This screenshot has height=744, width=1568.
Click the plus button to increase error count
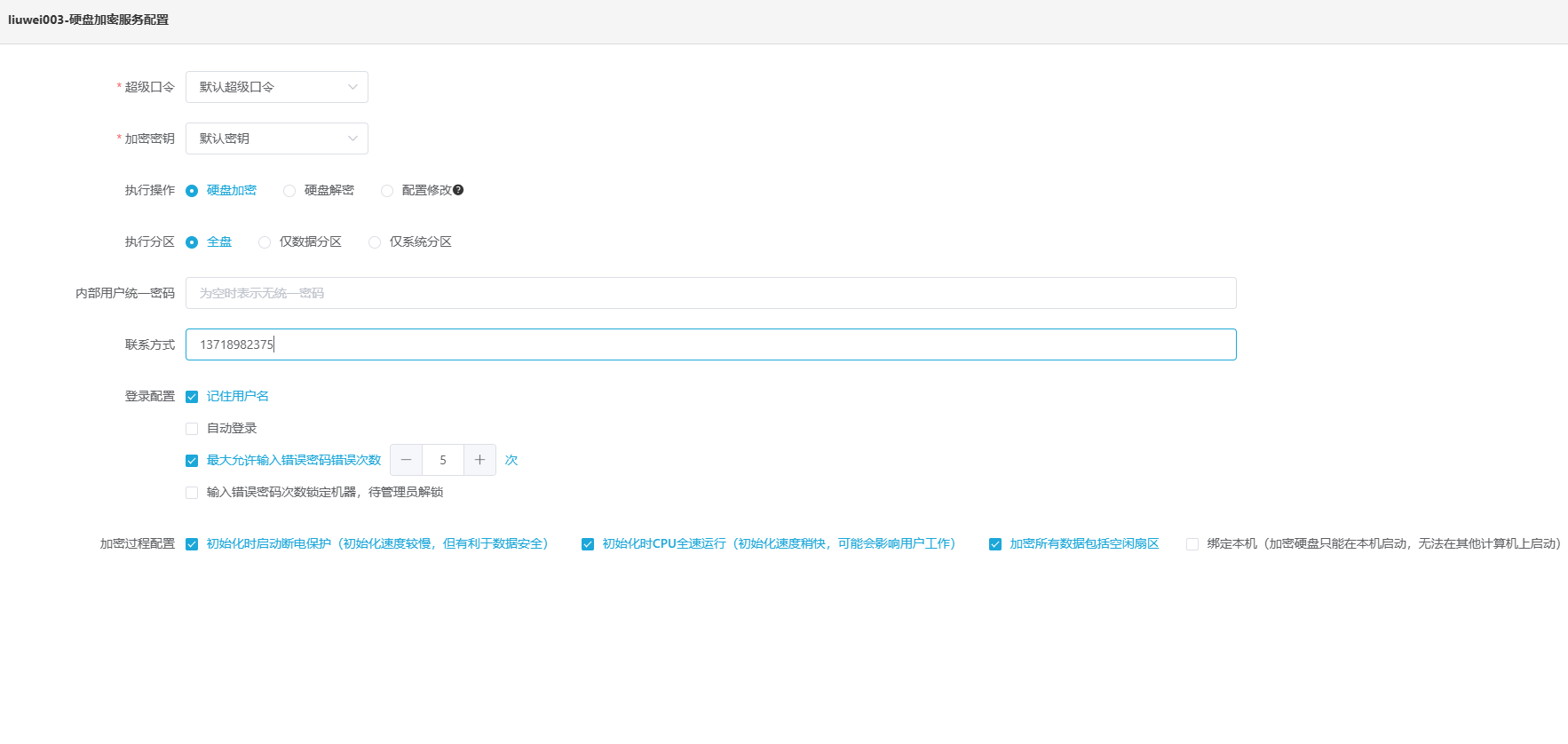479,460
